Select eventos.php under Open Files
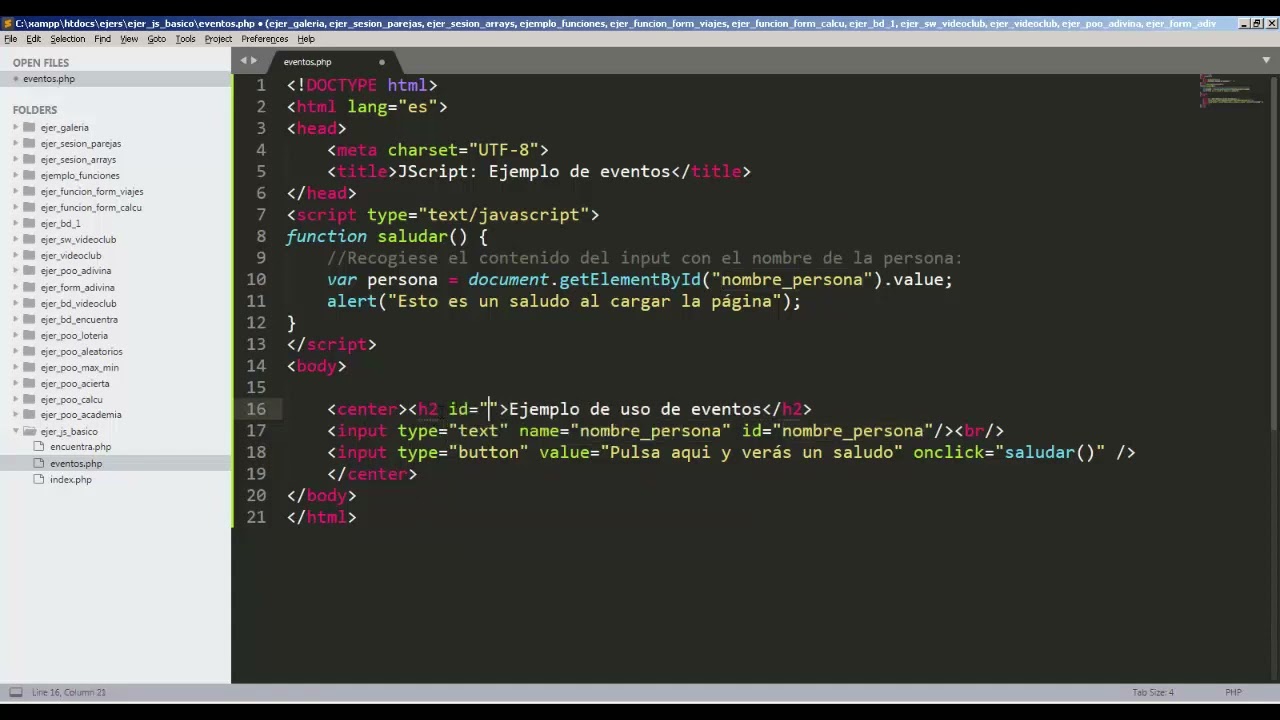The height and width of the screenshot is (720, 1280). (49, 79)
